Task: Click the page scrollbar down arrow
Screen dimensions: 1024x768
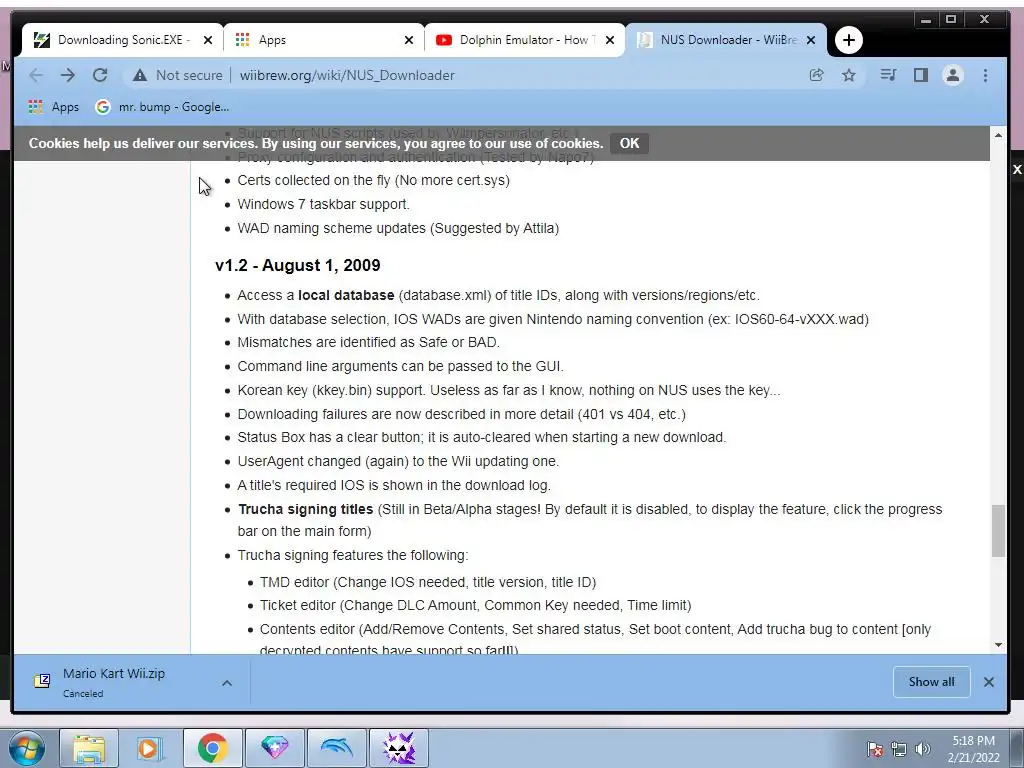Action: (x=998, y=645)
